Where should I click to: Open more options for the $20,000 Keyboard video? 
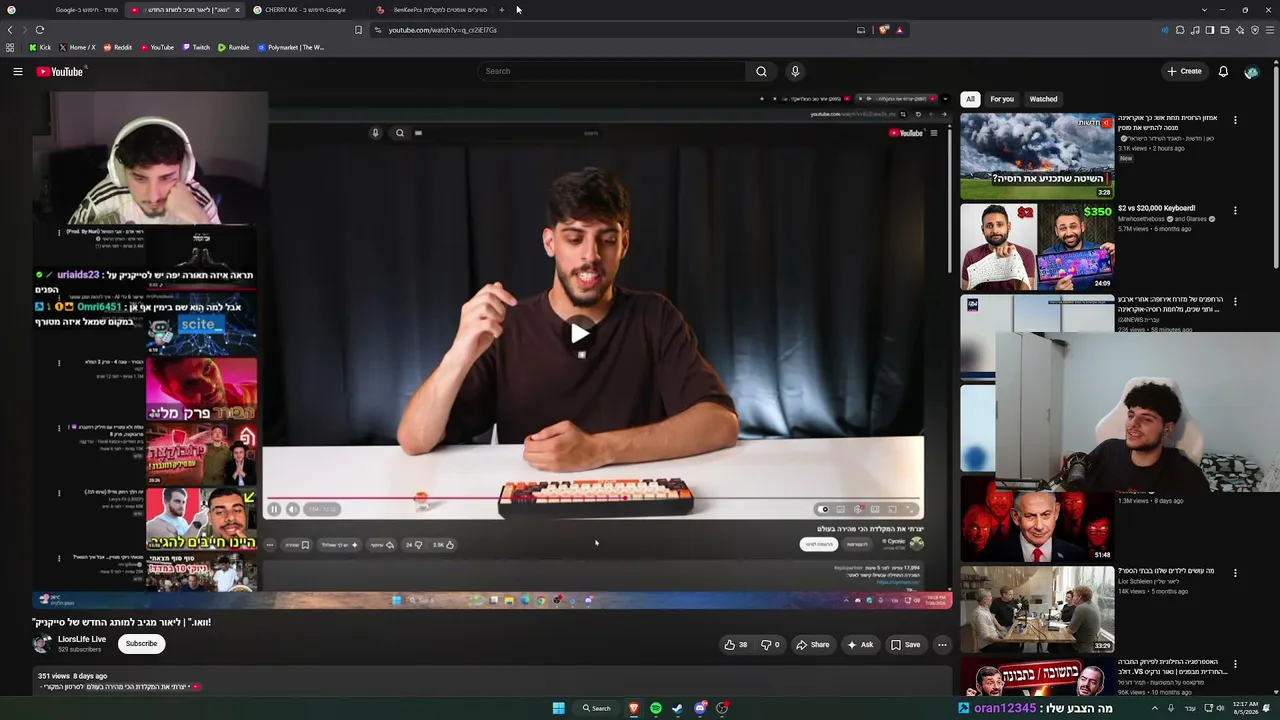pyautogui.click(x=1235, y=211)
